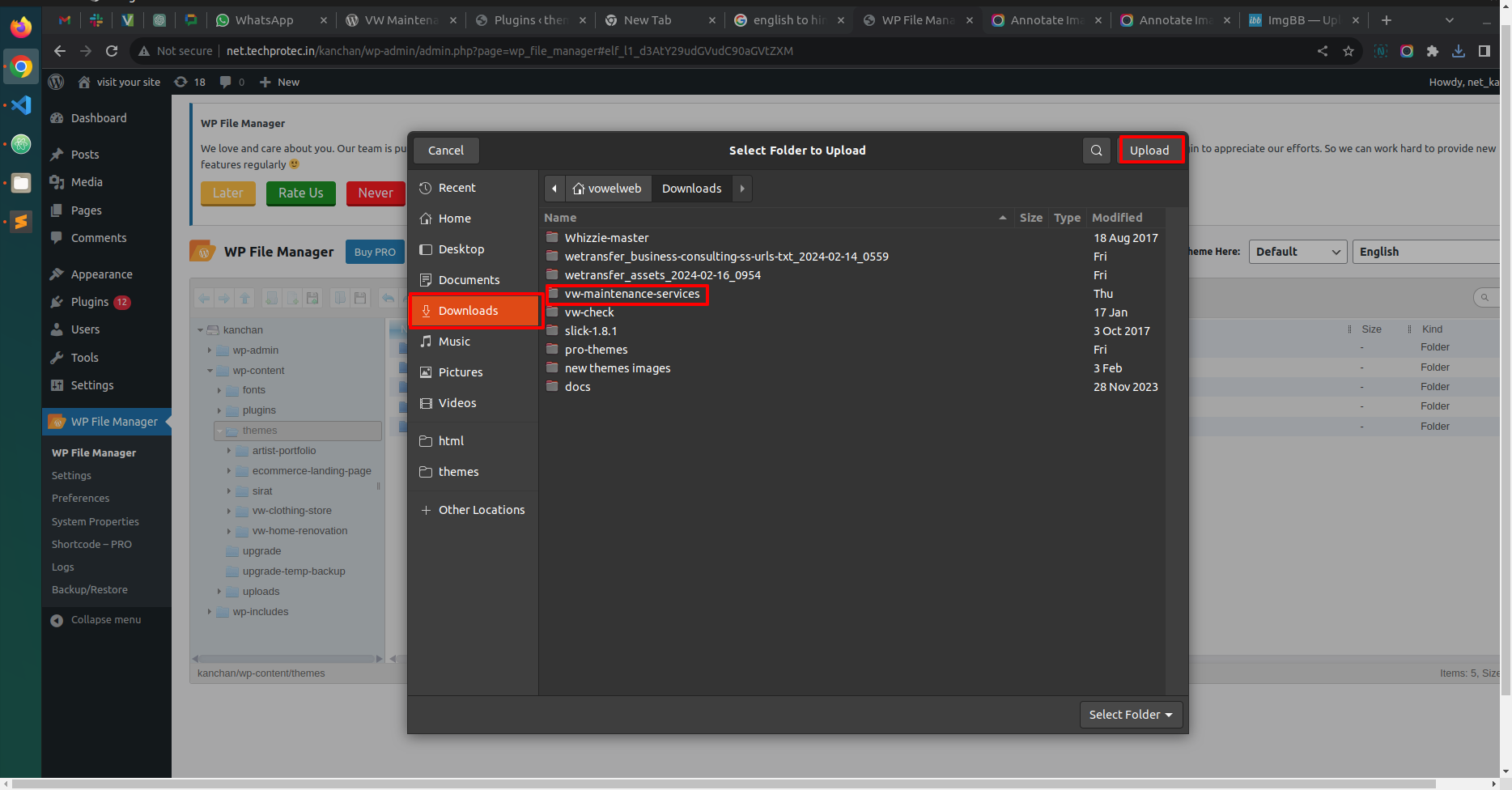
Task: Switch to the WhatsApp tab
Action: pyautogui.click(x=264, y=20)
